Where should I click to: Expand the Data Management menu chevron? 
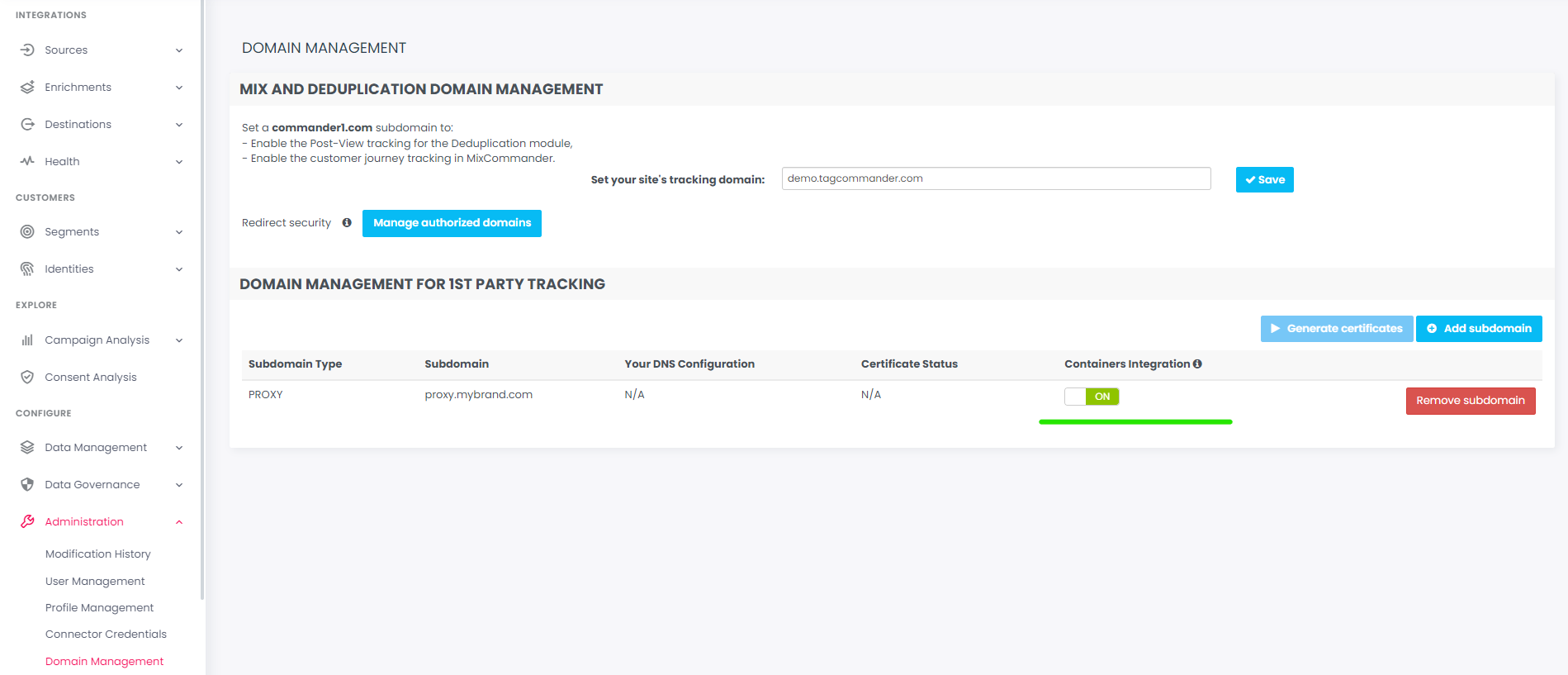click(179, 448)
